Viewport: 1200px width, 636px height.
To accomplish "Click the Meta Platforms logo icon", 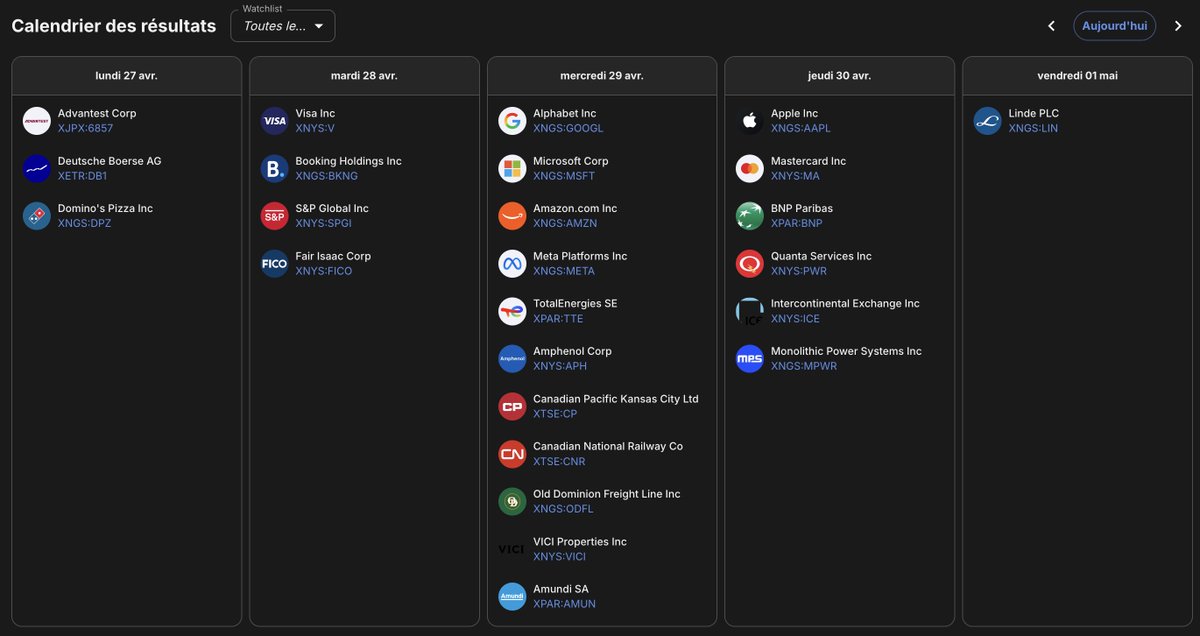I will (512, 264).
